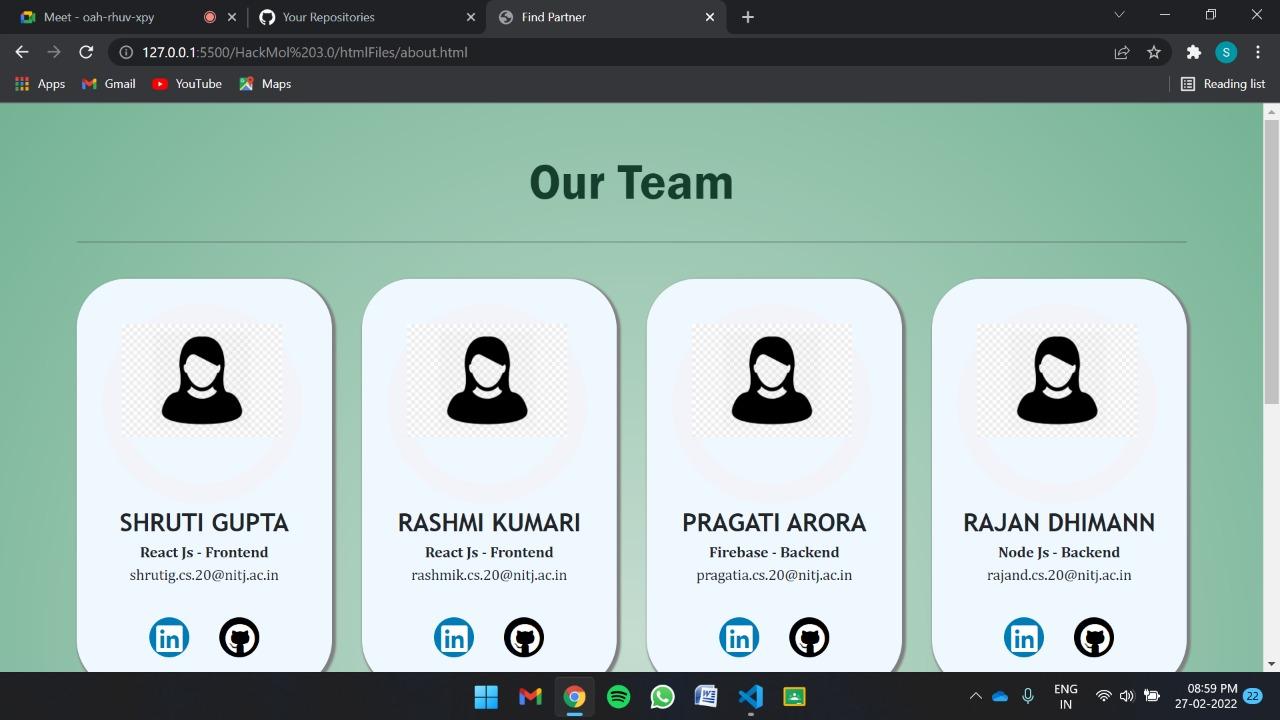Image resolution: width=1280 pixels, height=720 pixels.
Task: Open the Chrome profile avatar S
Action: tap(1226, 52)
